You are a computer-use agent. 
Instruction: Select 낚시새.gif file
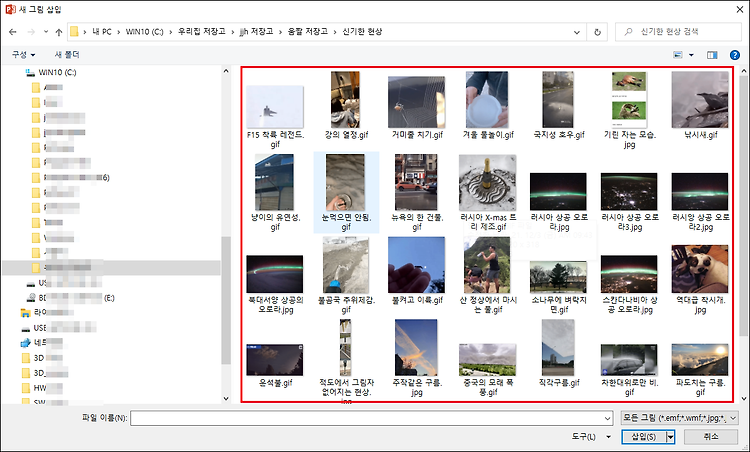point(700,106)
